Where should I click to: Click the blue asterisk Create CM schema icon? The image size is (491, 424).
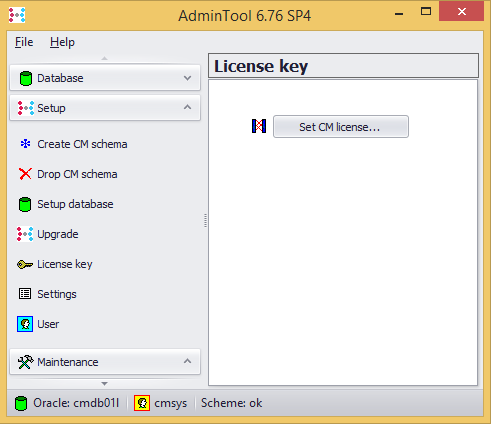(x=25, y=144)
